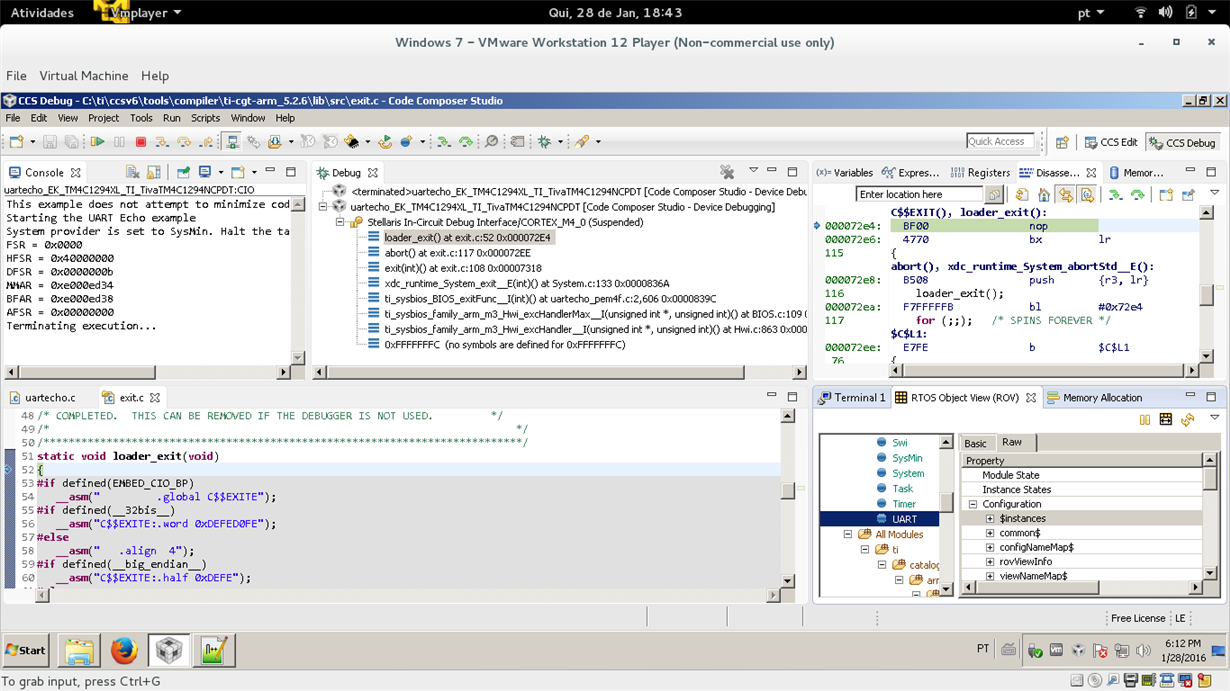Click the Module State property row
1230x691 pixels.
tap(1082, 475)
